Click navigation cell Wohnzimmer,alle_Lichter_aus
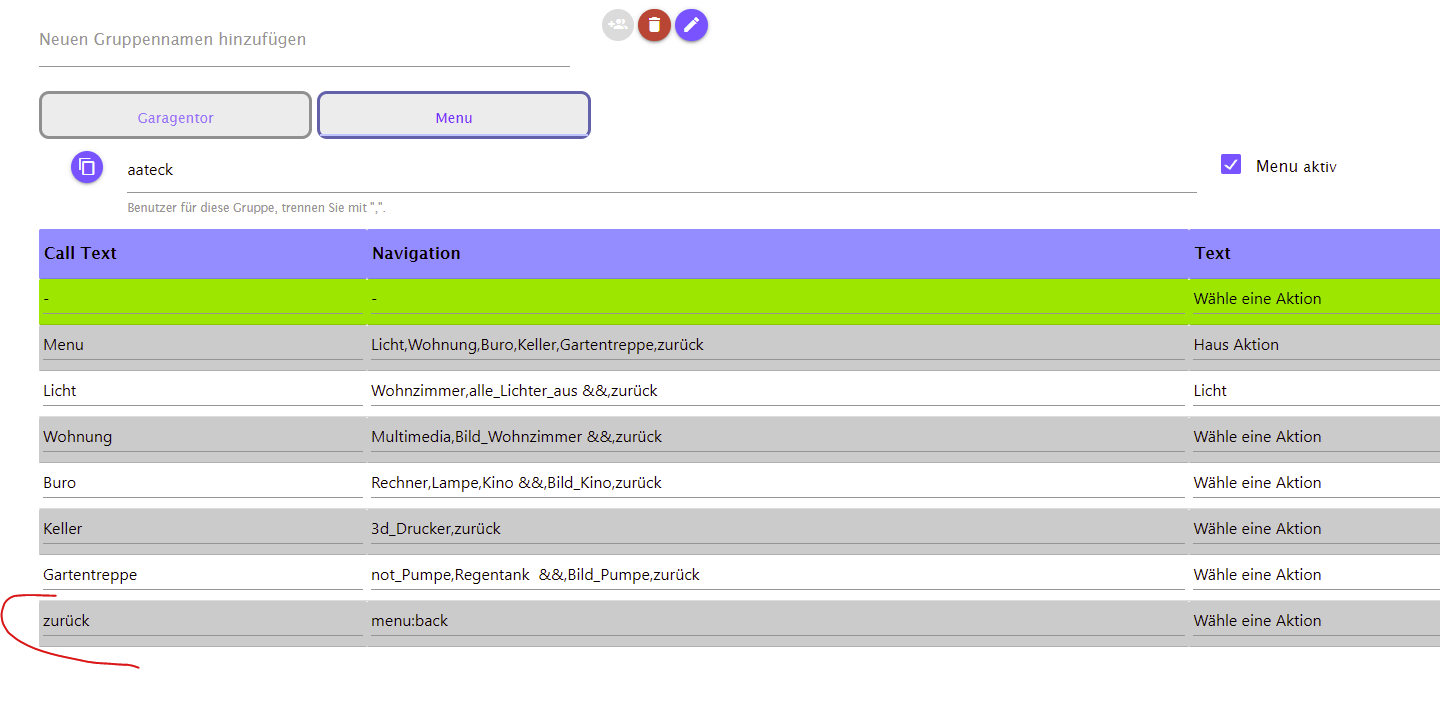The height and width of the screenshot is (720, 1440). tap(778, 392)
